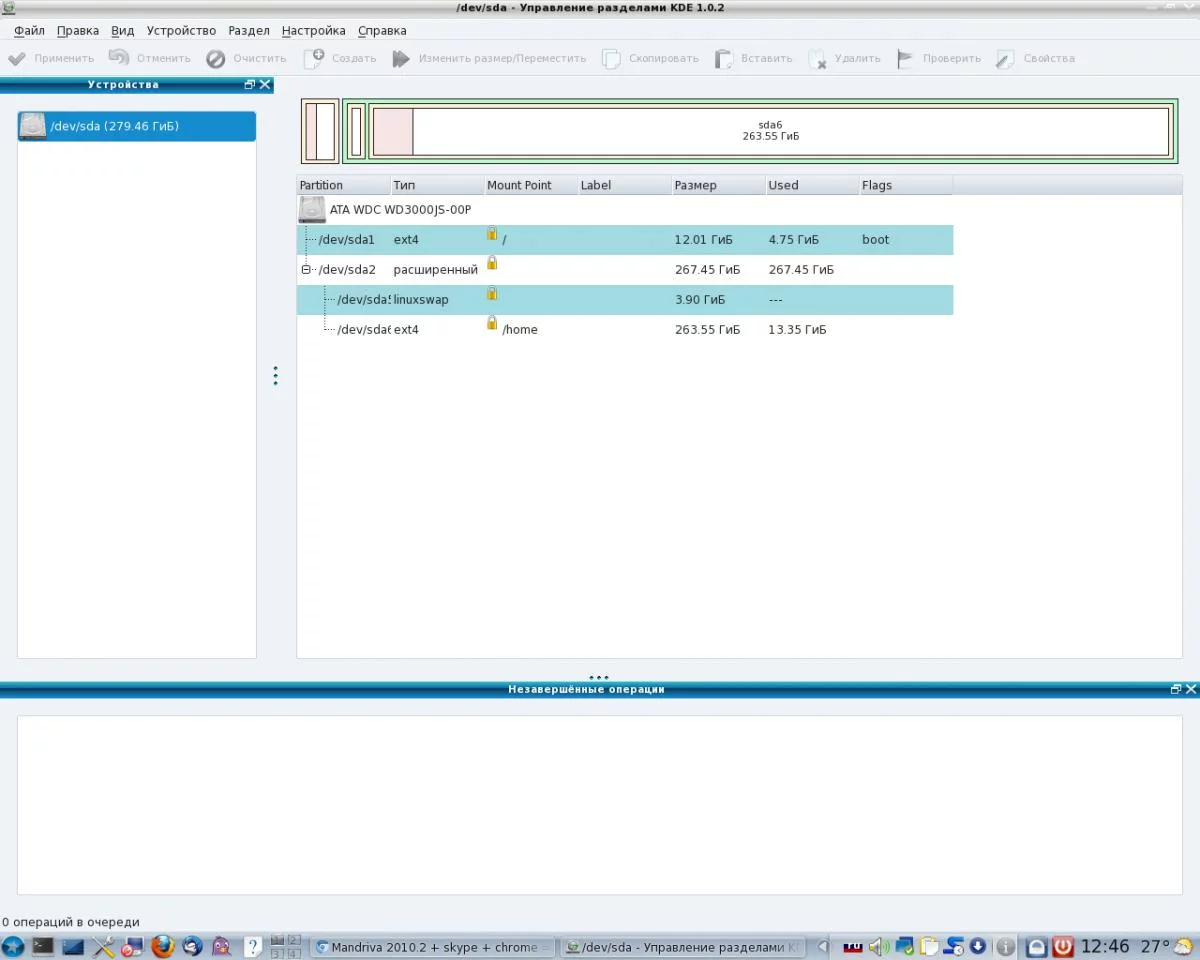Click the Проверить (Check) flag icon
Screen dimensions: 1200x960
[905, 59]
